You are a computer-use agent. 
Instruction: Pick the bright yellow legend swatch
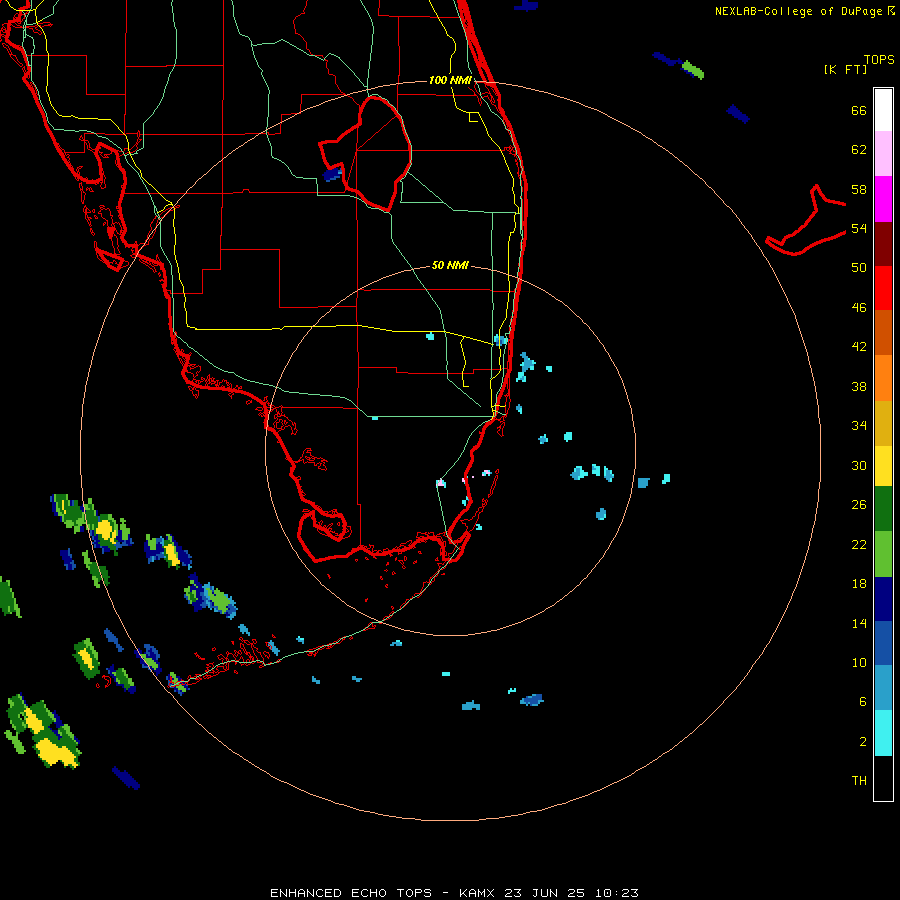click(x=883, y=466)
